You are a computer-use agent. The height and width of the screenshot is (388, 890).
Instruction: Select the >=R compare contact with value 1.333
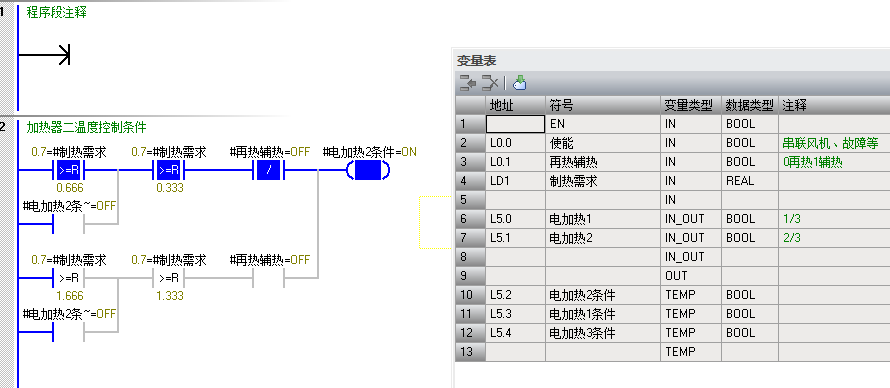169,278
